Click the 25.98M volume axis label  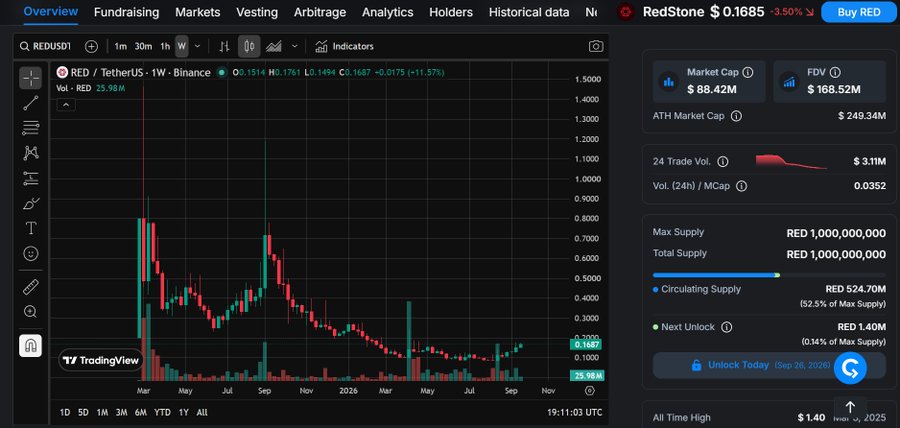(x=586, y=376)
